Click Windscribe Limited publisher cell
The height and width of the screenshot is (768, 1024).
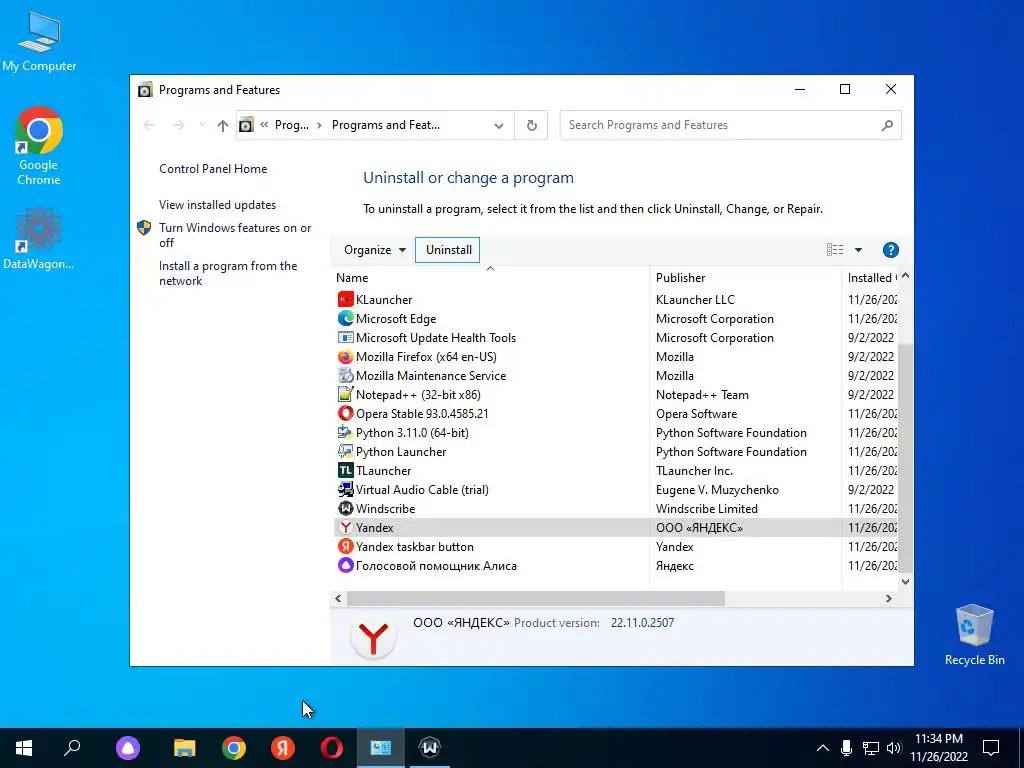click(x=707, y=509)
